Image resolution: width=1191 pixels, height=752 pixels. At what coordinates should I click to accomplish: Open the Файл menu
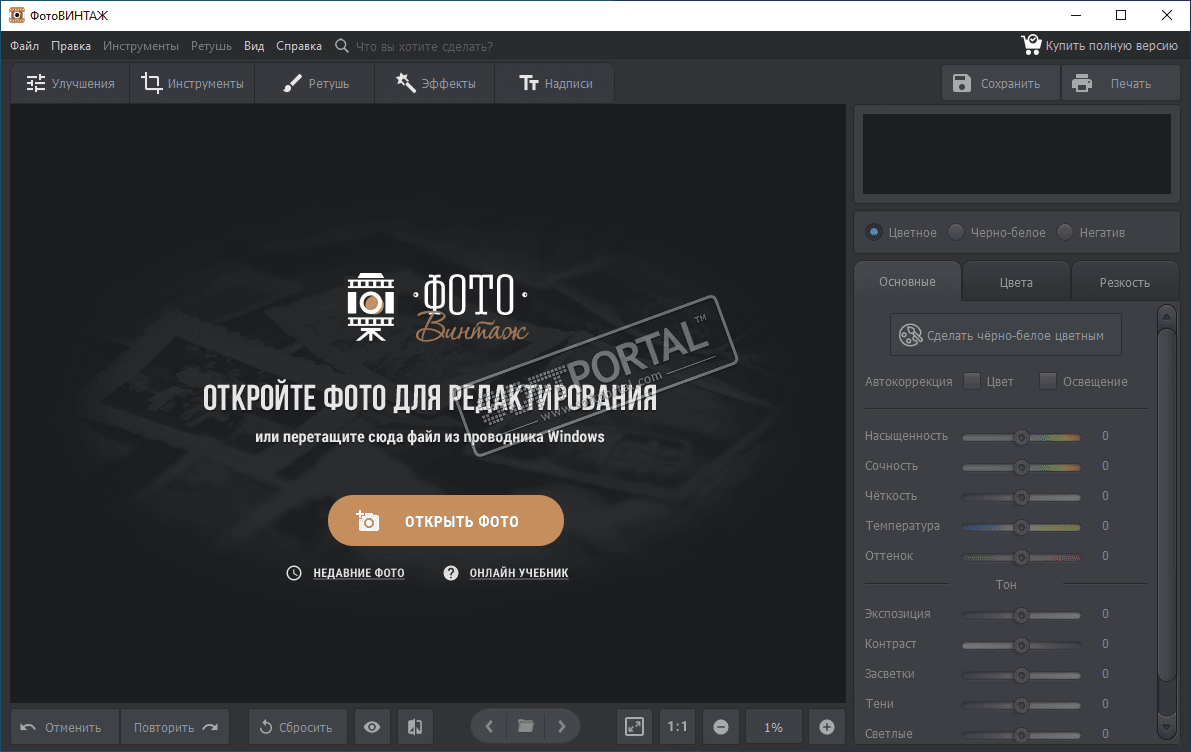point(25,46)
